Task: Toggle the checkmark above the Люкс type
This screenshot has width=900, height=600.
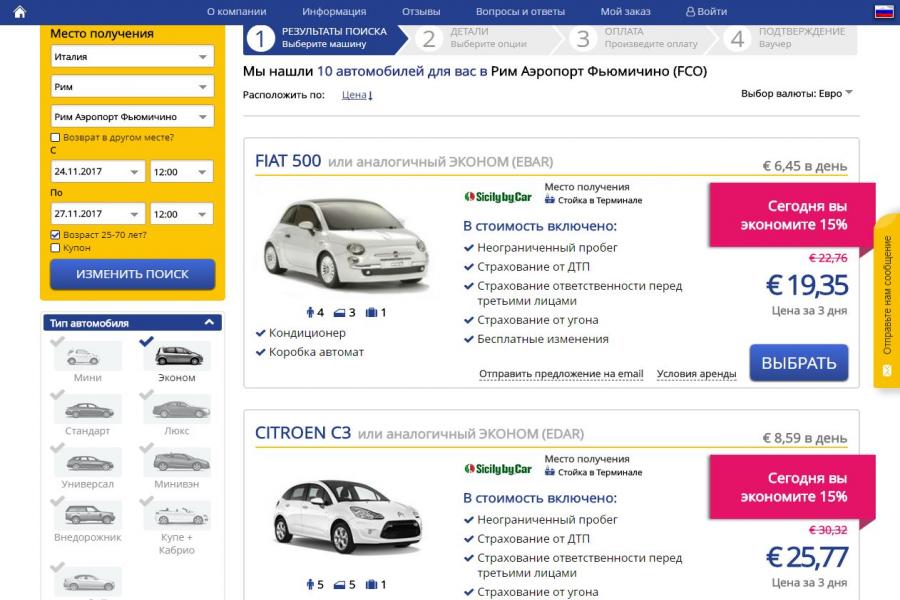Action: pyautogui.click(x=146, y=394)
